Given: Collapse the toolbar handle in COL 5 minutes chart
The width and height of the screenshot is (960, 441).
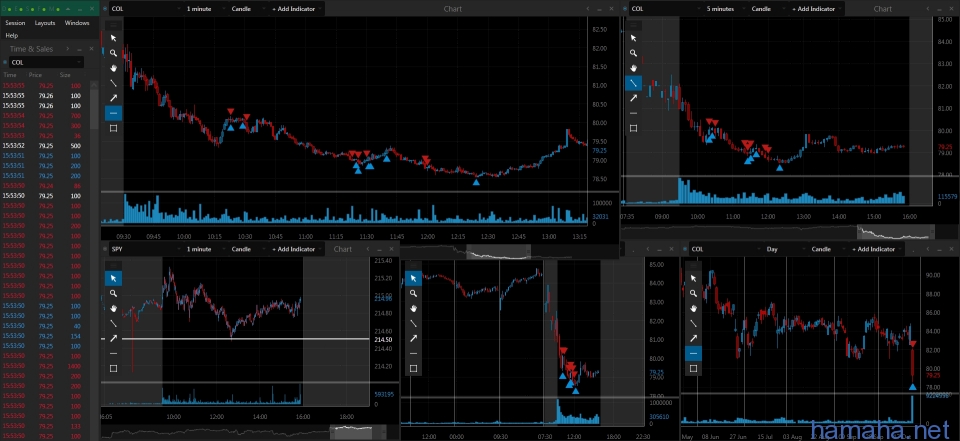Looking at the screenshot, I should (x=633, y=25).
